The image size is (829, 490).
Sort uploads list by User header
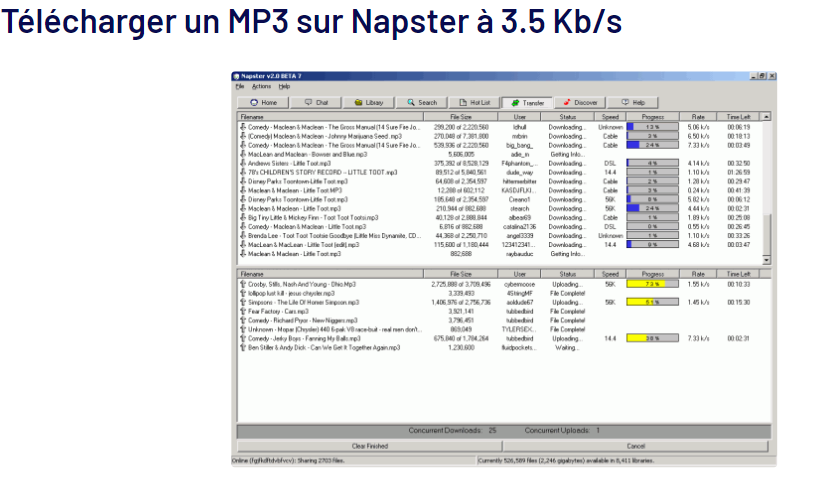520,274
